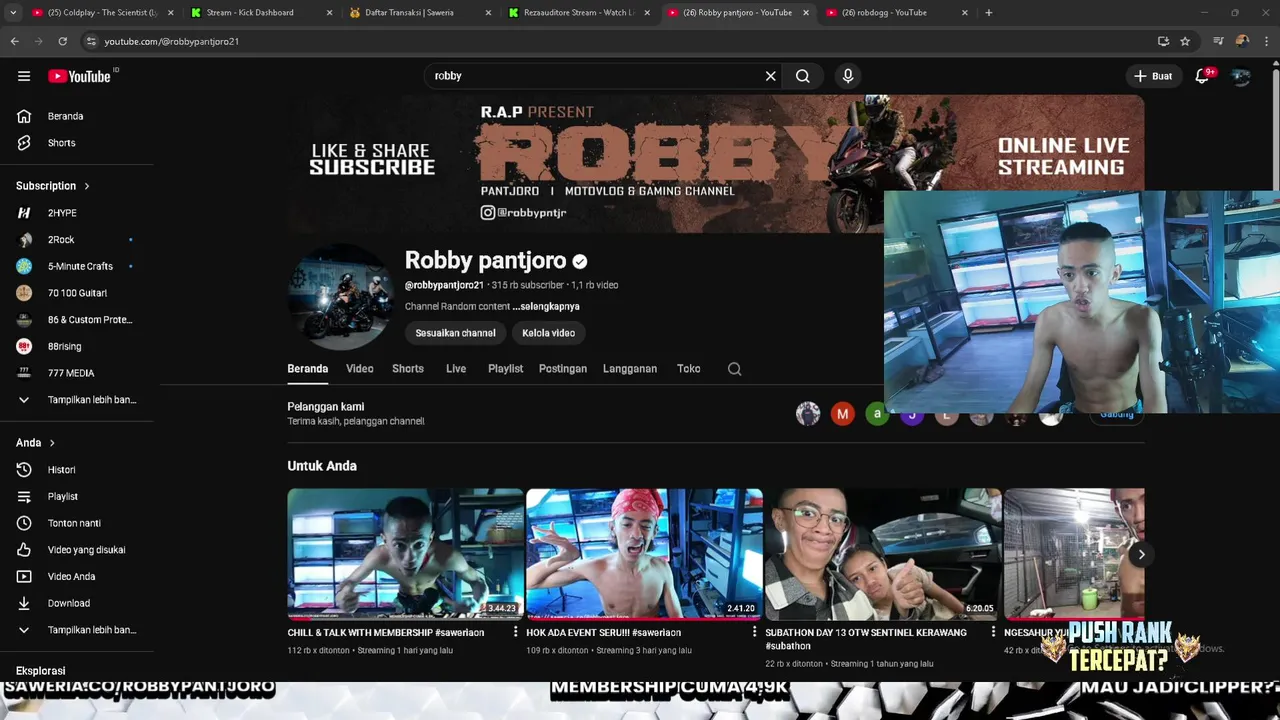Image resolution: width=1280 pixels, height=720 pixels.
Task: Switch to the Live channel tab
Action: pyautogui.click(x=456, y=369)
